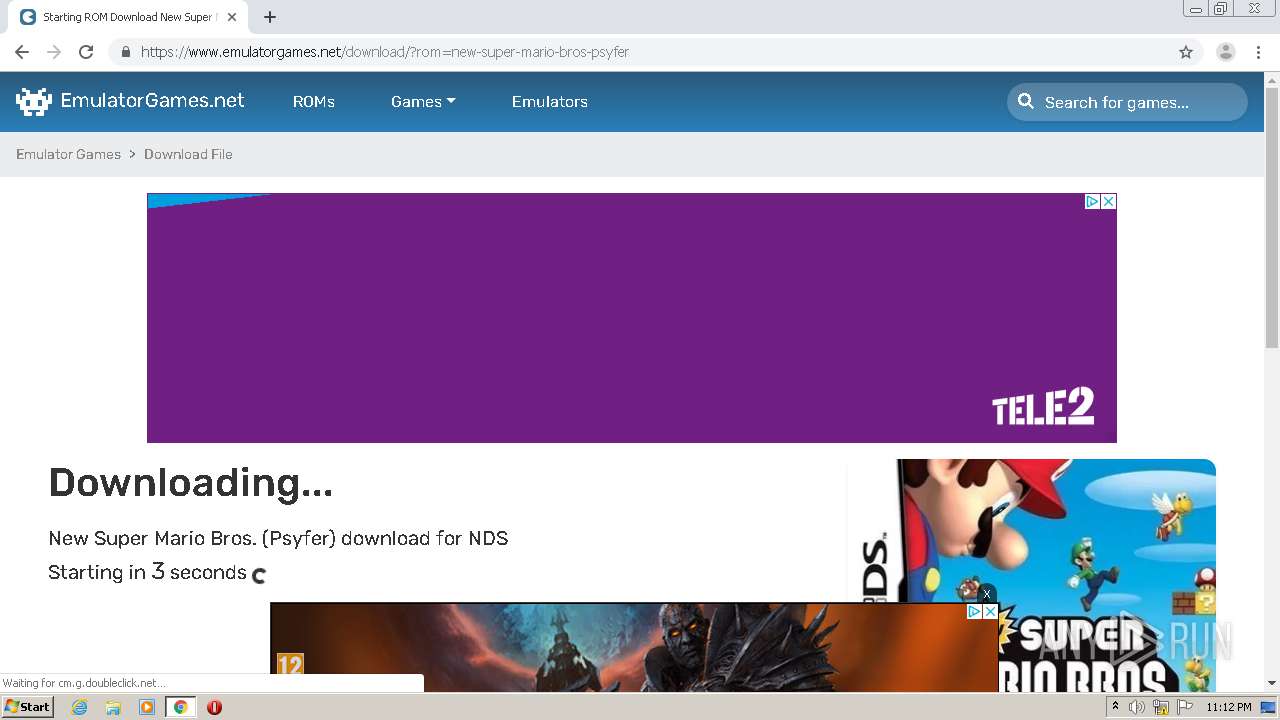Click the Downloading... heading
The image size is (1280, 720).
(190, 482)
